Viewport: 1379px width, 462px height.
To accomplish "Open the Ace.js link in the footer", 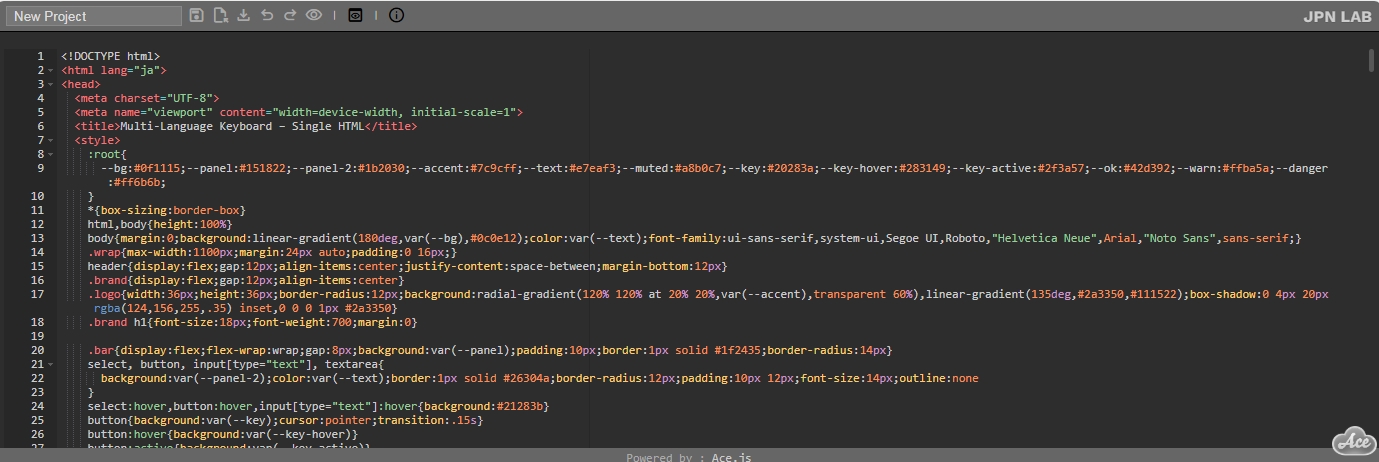I will [731, 457].
